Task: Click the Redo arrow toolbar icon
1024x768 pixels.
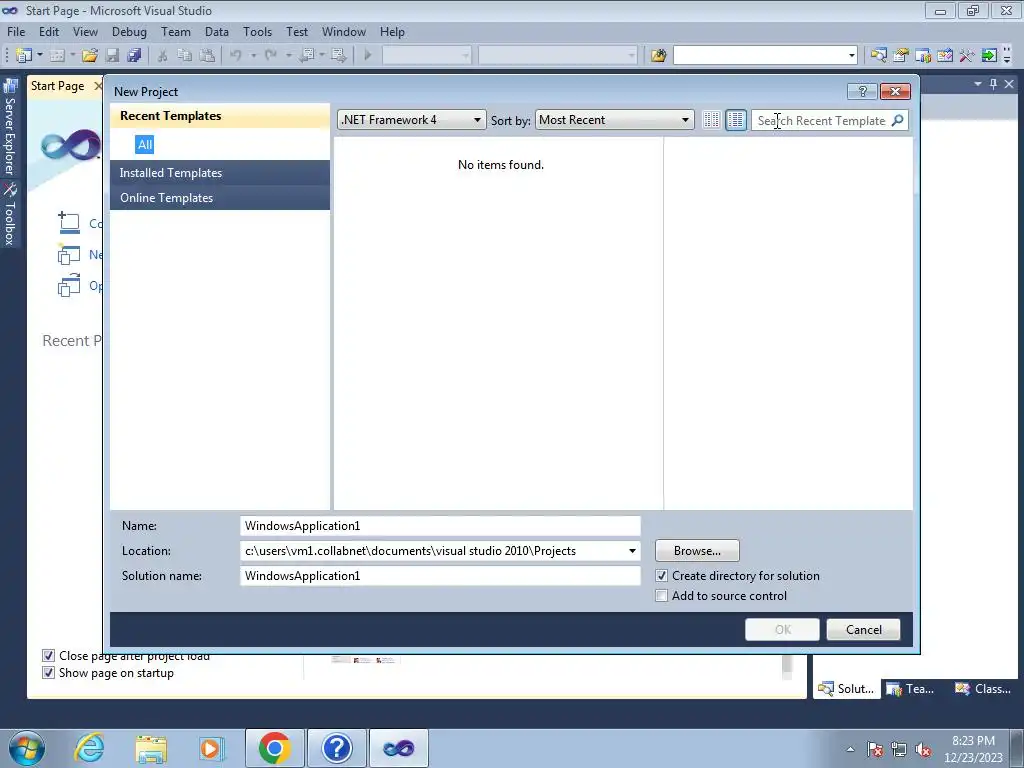Action: pos(270,56)
